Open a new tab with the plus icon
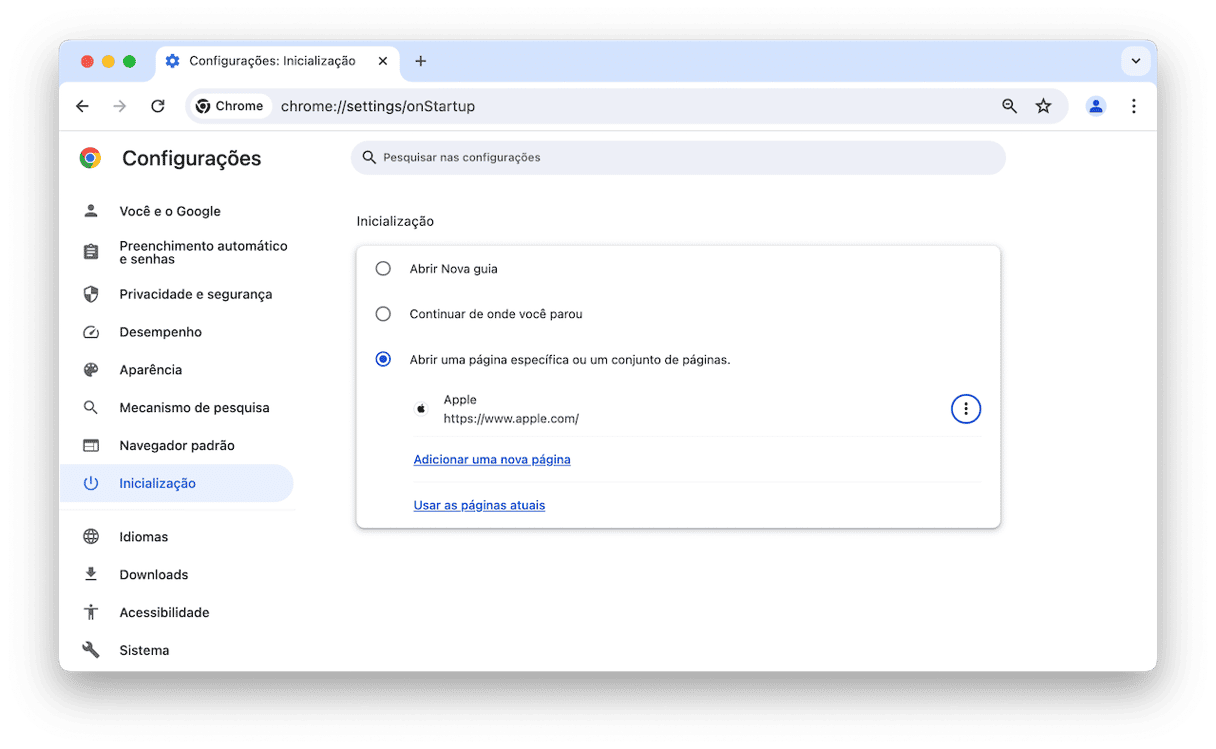Viewport: 1216px width, 749px height. pos(421,61)
